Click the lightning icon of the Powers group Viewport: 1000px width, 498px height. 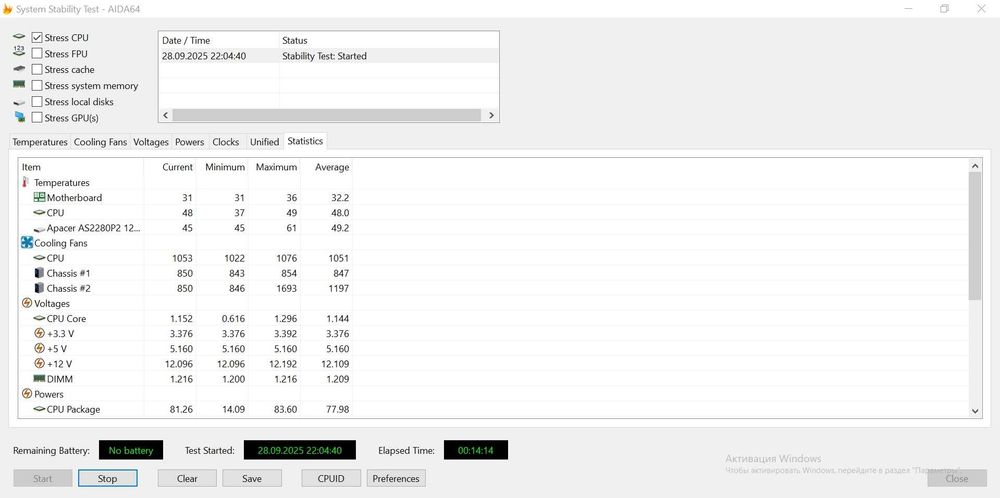pyautogui.click(x=27, y=394)
